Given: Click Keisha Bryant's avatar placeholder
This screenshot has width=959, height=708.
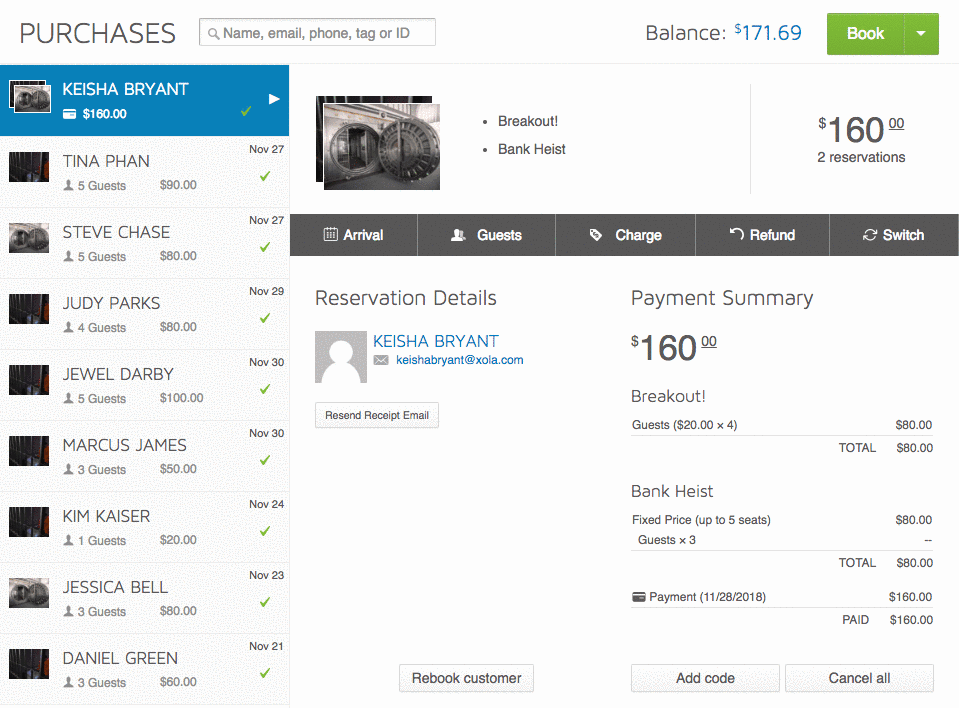Looking at the screenshot, I should pos(341,357).
